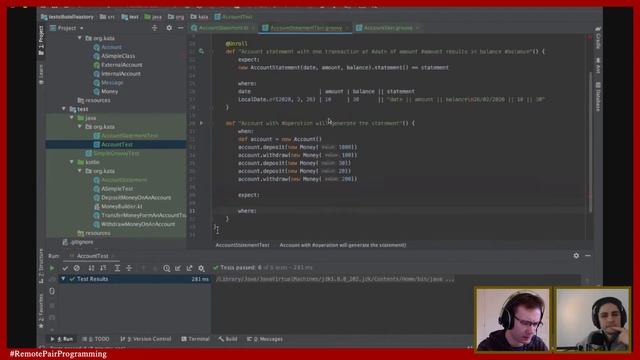Open Structure side tab
The image size is (640, 360).
(41, 266)
